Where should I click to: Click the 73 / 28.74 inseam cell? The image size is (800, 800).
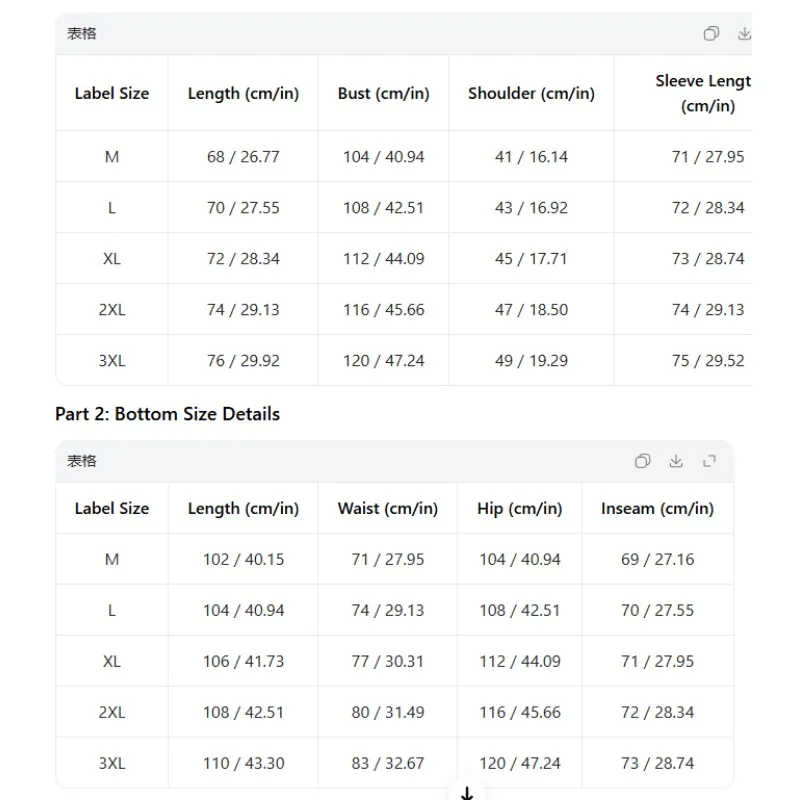coord(657,763)
